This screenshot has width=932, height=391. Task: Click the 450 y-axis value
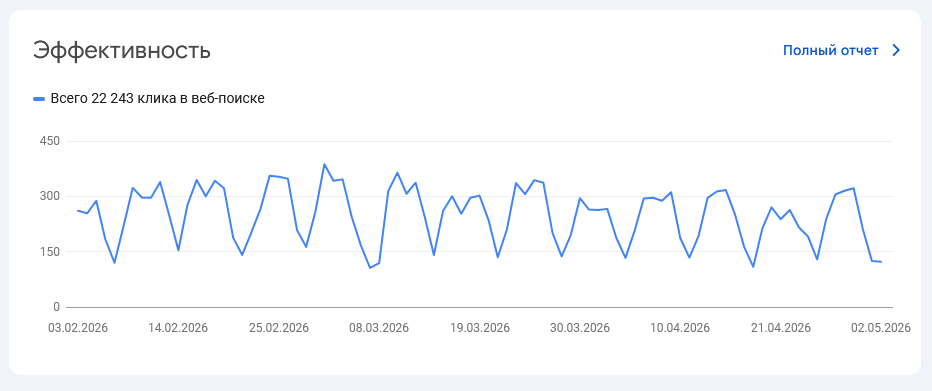[x=50, y=141]
